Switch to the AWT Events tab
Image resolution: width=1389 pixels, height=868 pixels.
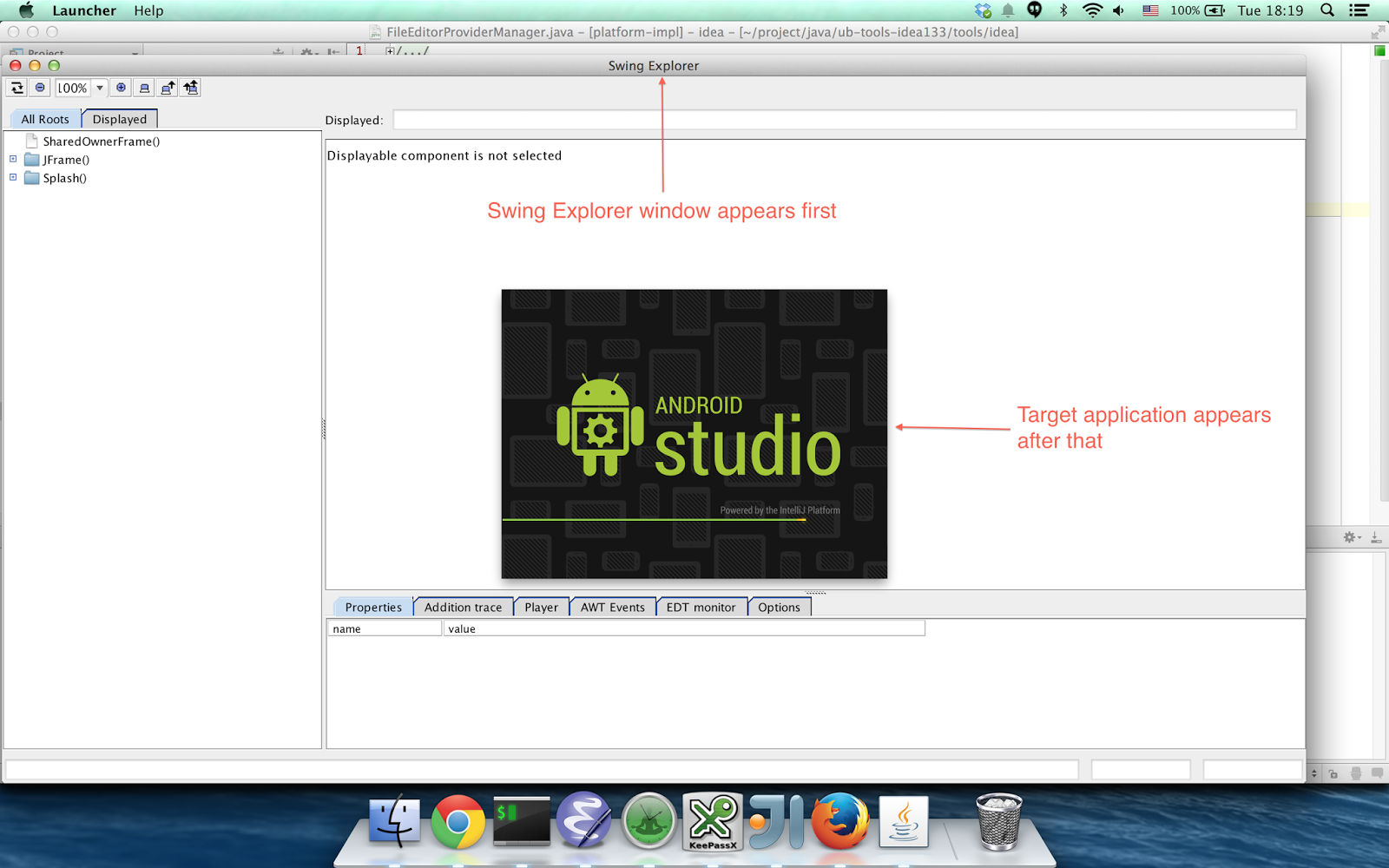(612, 607)
